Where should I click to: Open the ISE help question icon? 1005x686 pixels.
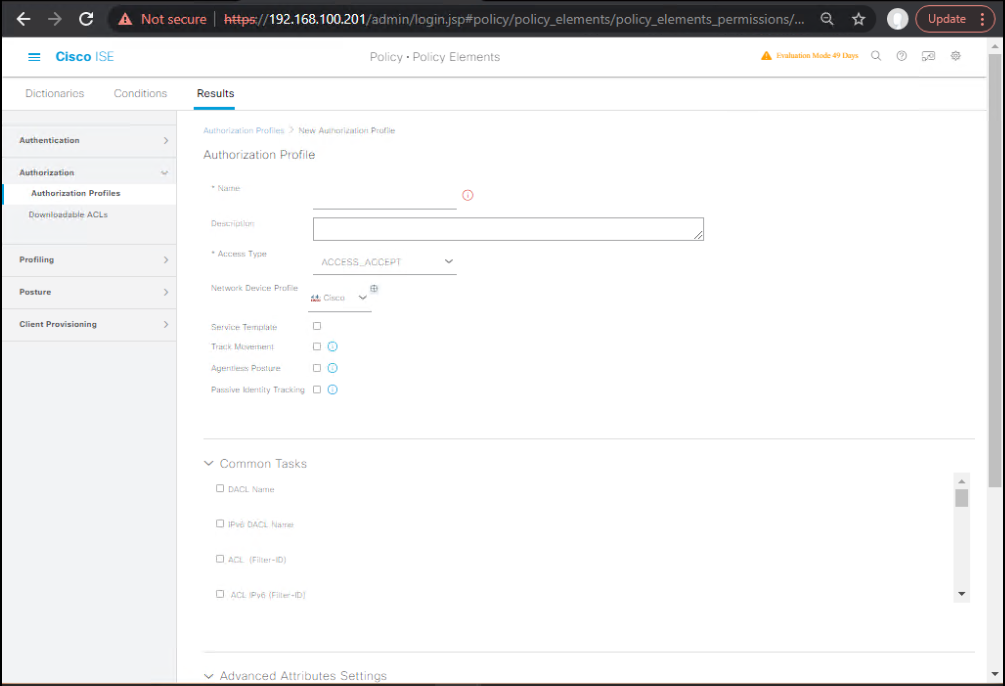[901, 56]
